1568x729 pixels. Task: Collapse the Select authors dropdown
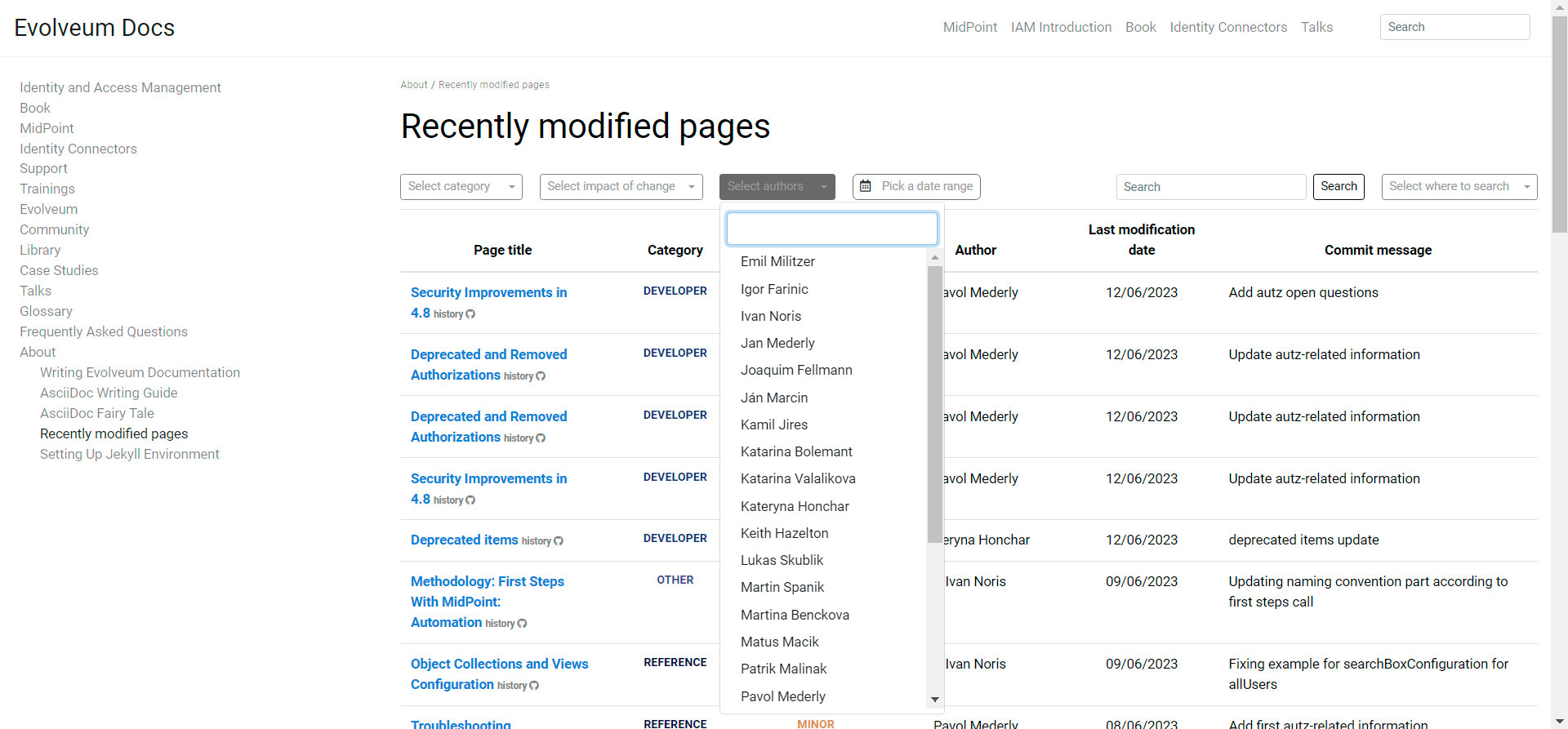777,186
